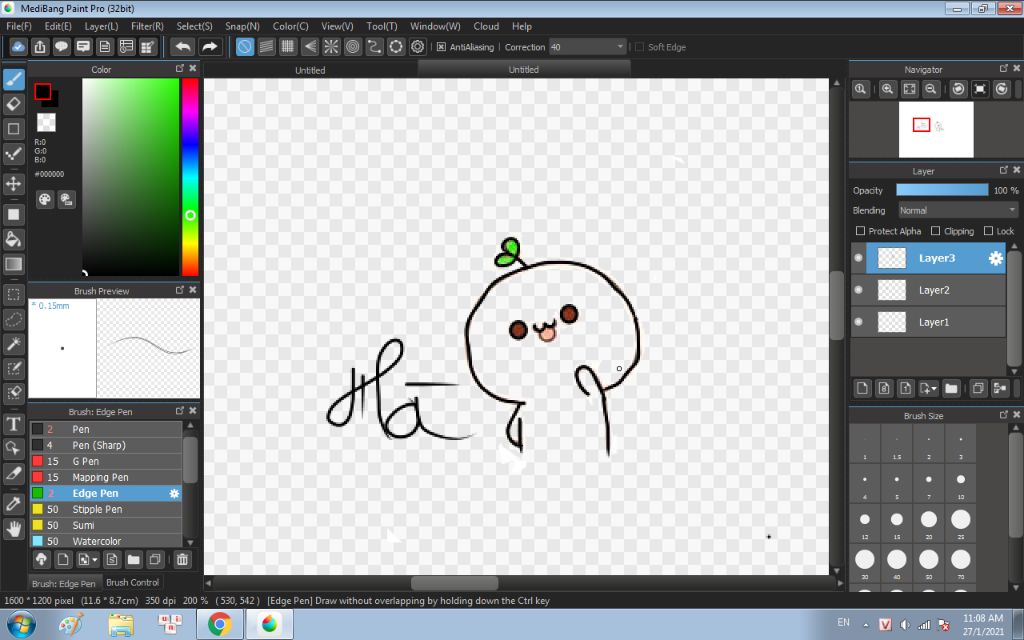This screenshot has width=1024, height=640.
Task: Check the Clipping option
Action: pos(935,231)
